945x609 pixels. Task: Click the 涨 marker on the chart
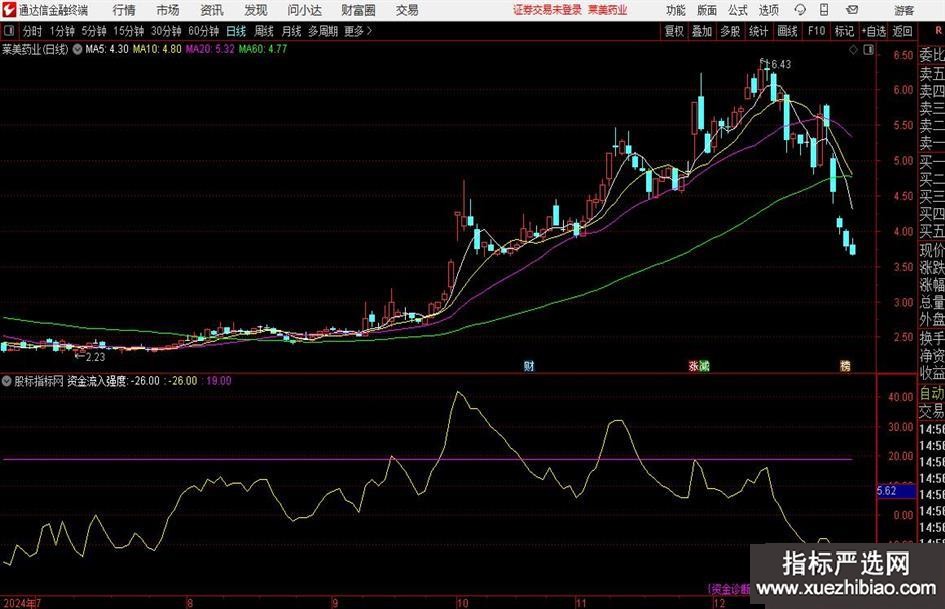pyautogui.click(x=694, y=365)
